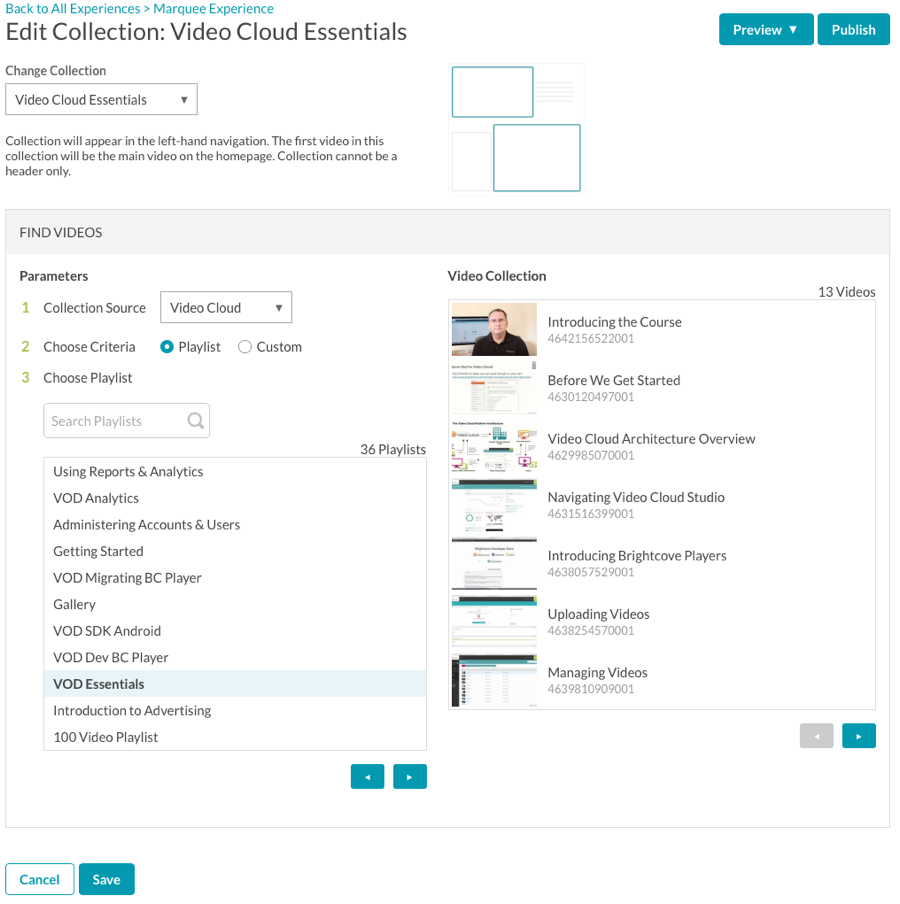Screen dimensions: 900x904
Task: Go to next page of playlists
Action: tap(410, 777)
